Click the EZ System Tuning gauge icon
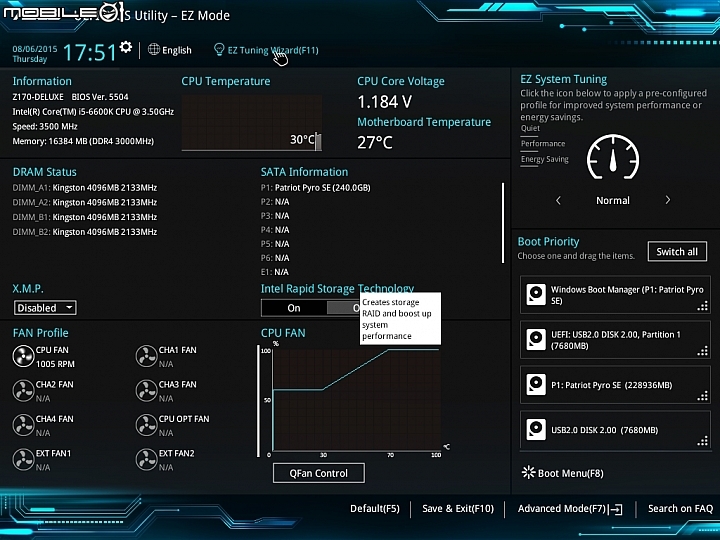 613,157
